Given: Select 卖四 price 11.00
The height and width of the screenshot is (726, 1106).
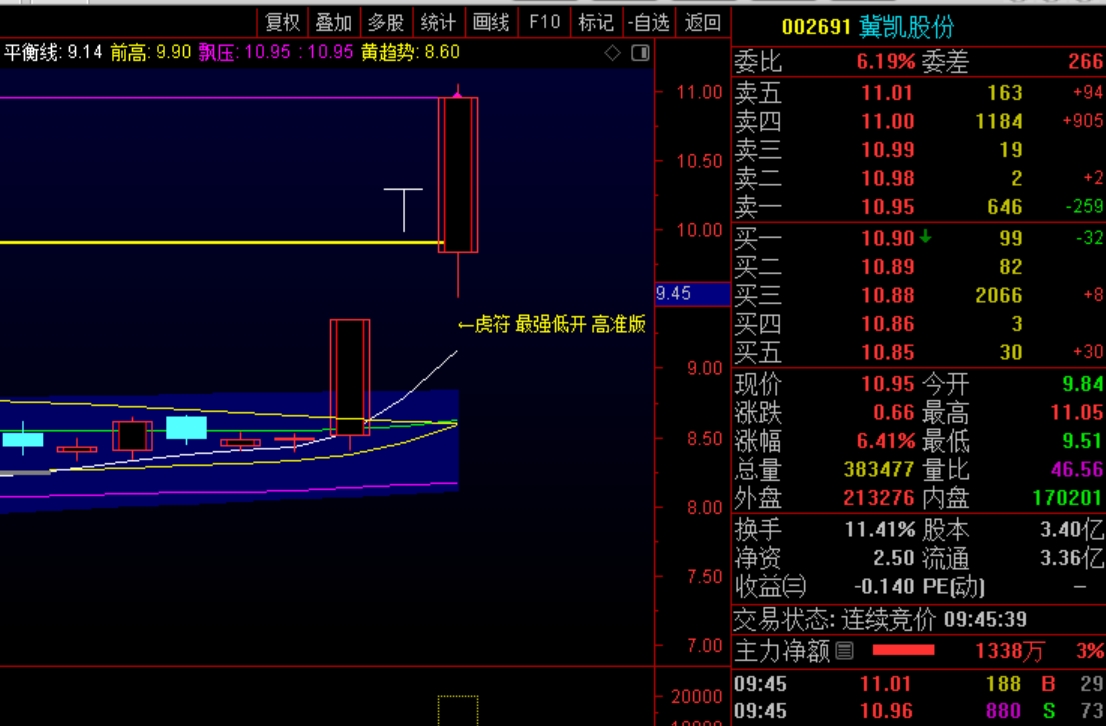Looking at the screenshot, I should [x=887, y=121].
